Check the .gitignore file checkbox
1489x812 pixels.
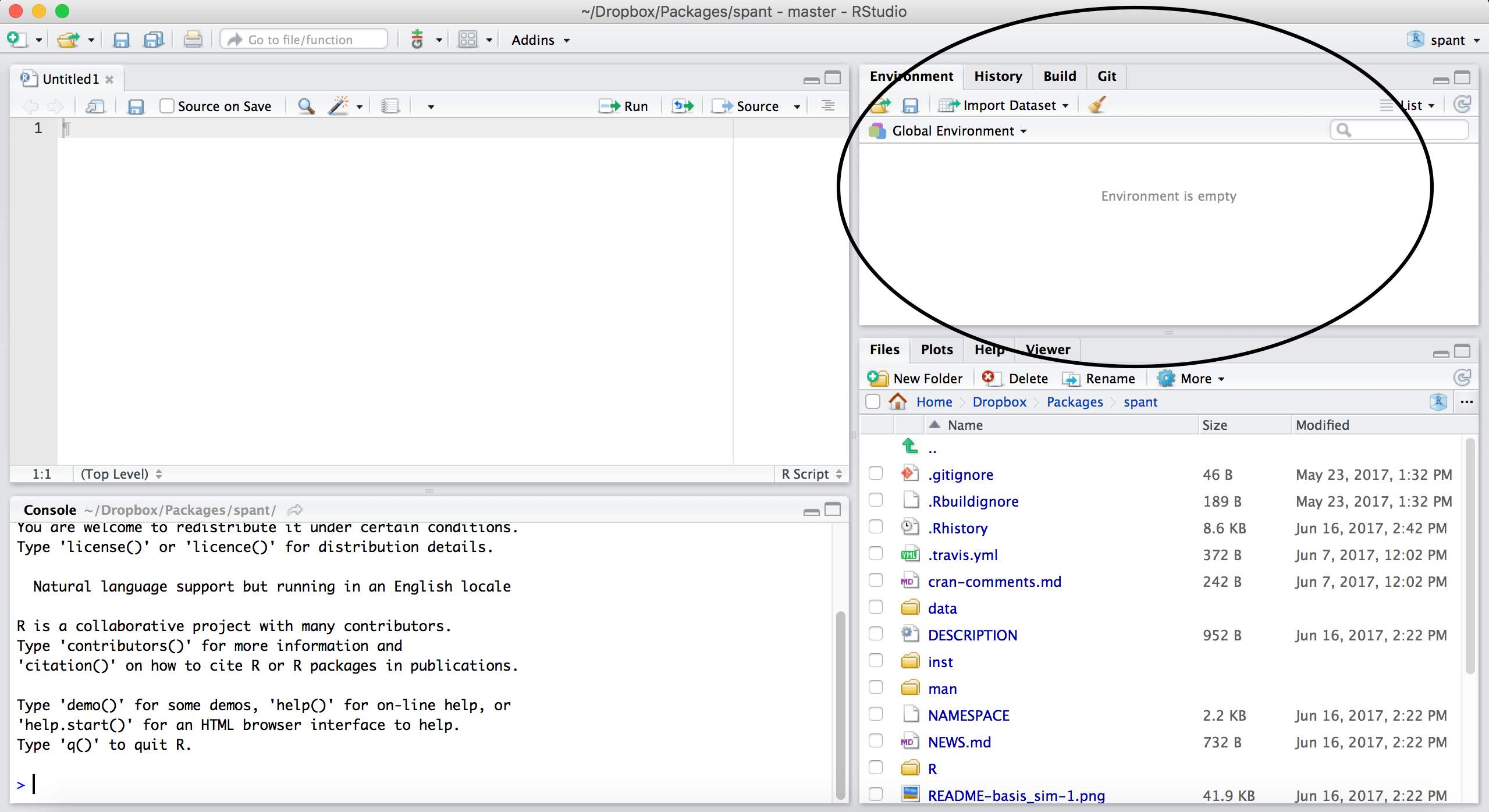pos(876,473)
